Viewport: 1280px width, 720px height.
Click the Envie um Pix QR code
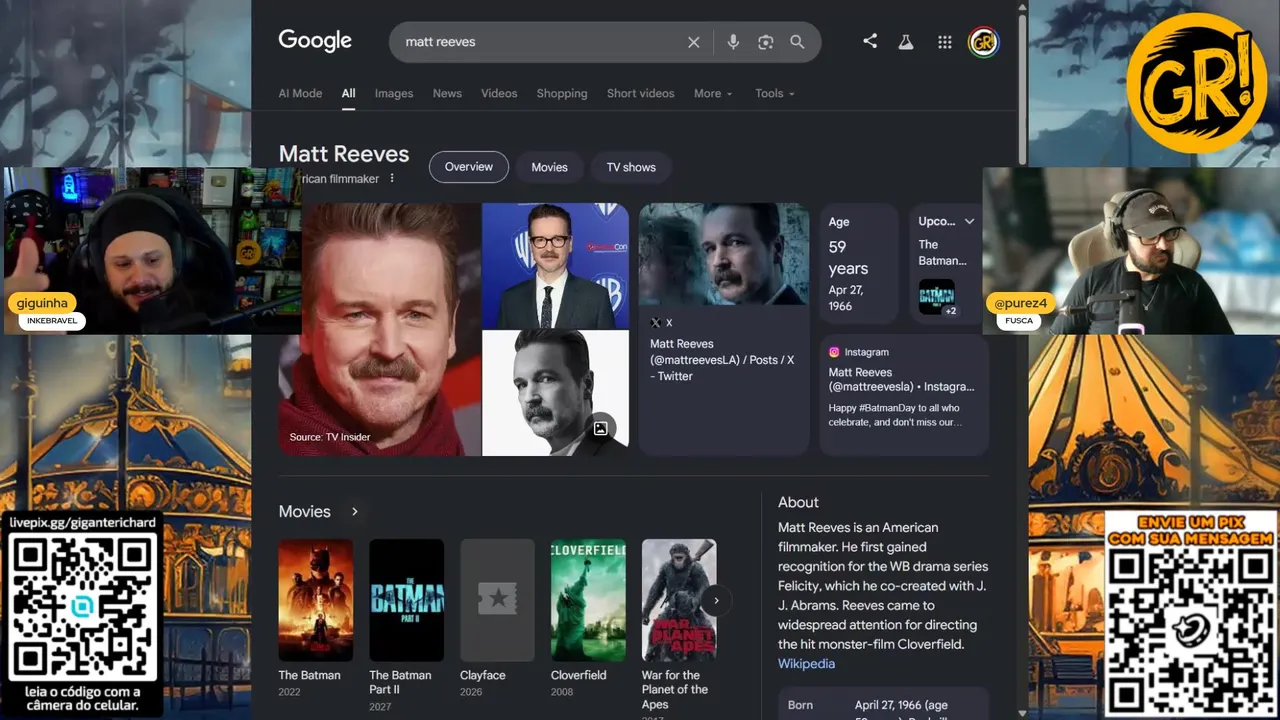(x=1190, y=629)
